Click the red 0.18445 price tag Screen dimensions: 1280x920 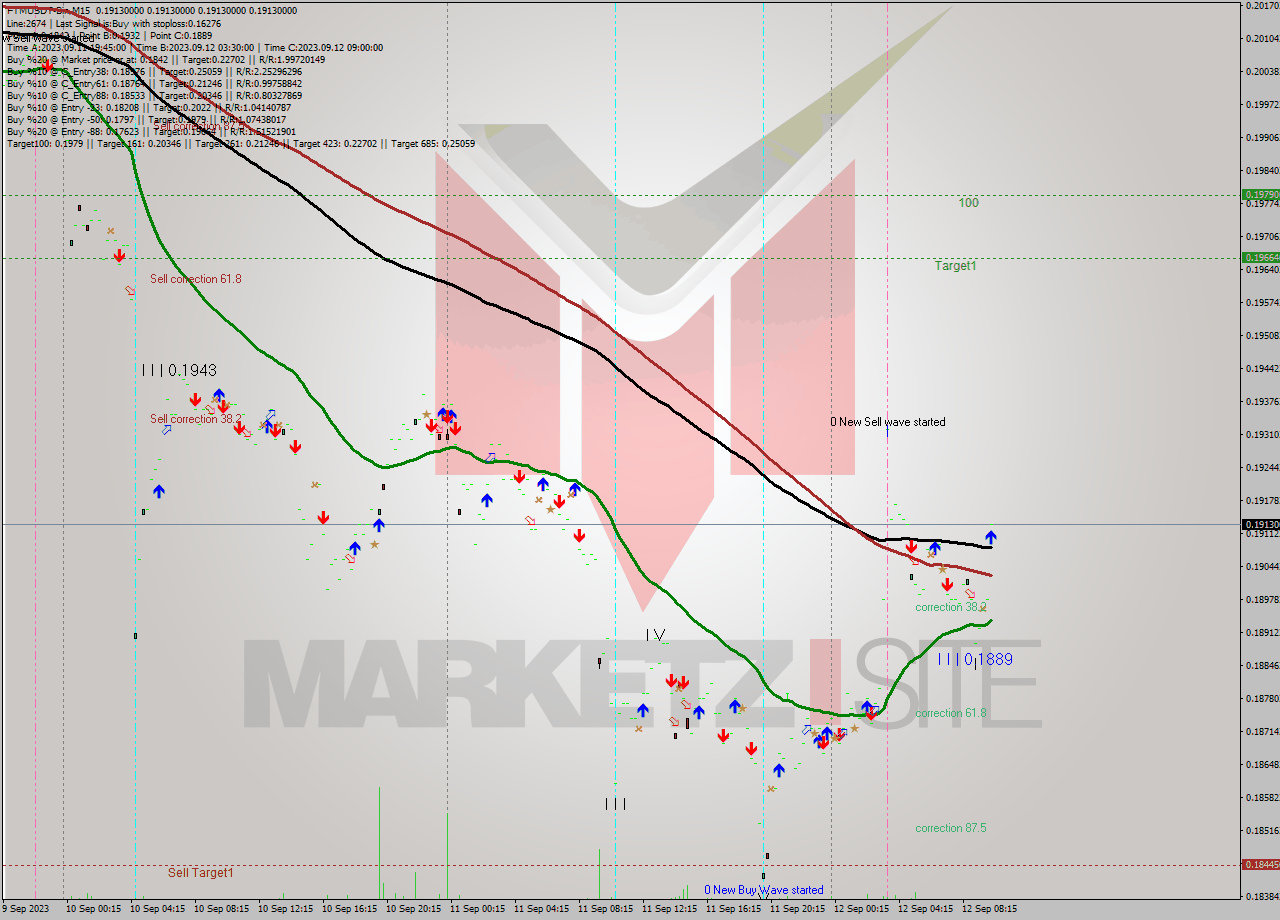(1260, 864)
